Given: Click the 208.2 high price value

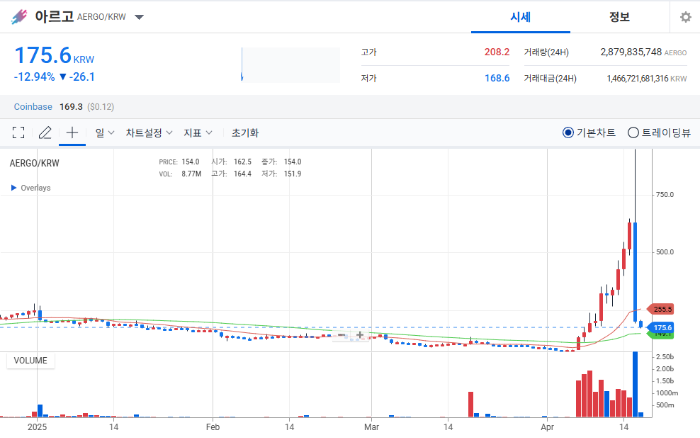Looking at the screenshot, I should (497, 52).
